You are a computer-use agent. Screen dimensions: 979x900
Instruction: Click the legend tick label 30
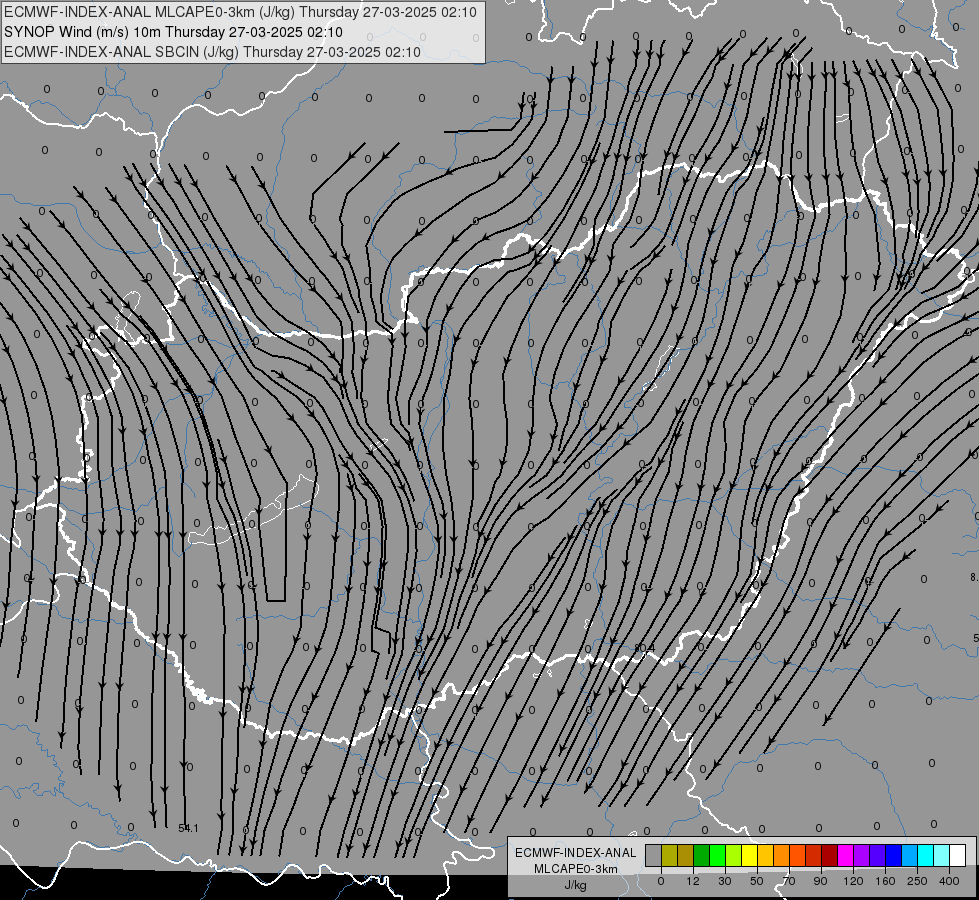tap(725, 881)
